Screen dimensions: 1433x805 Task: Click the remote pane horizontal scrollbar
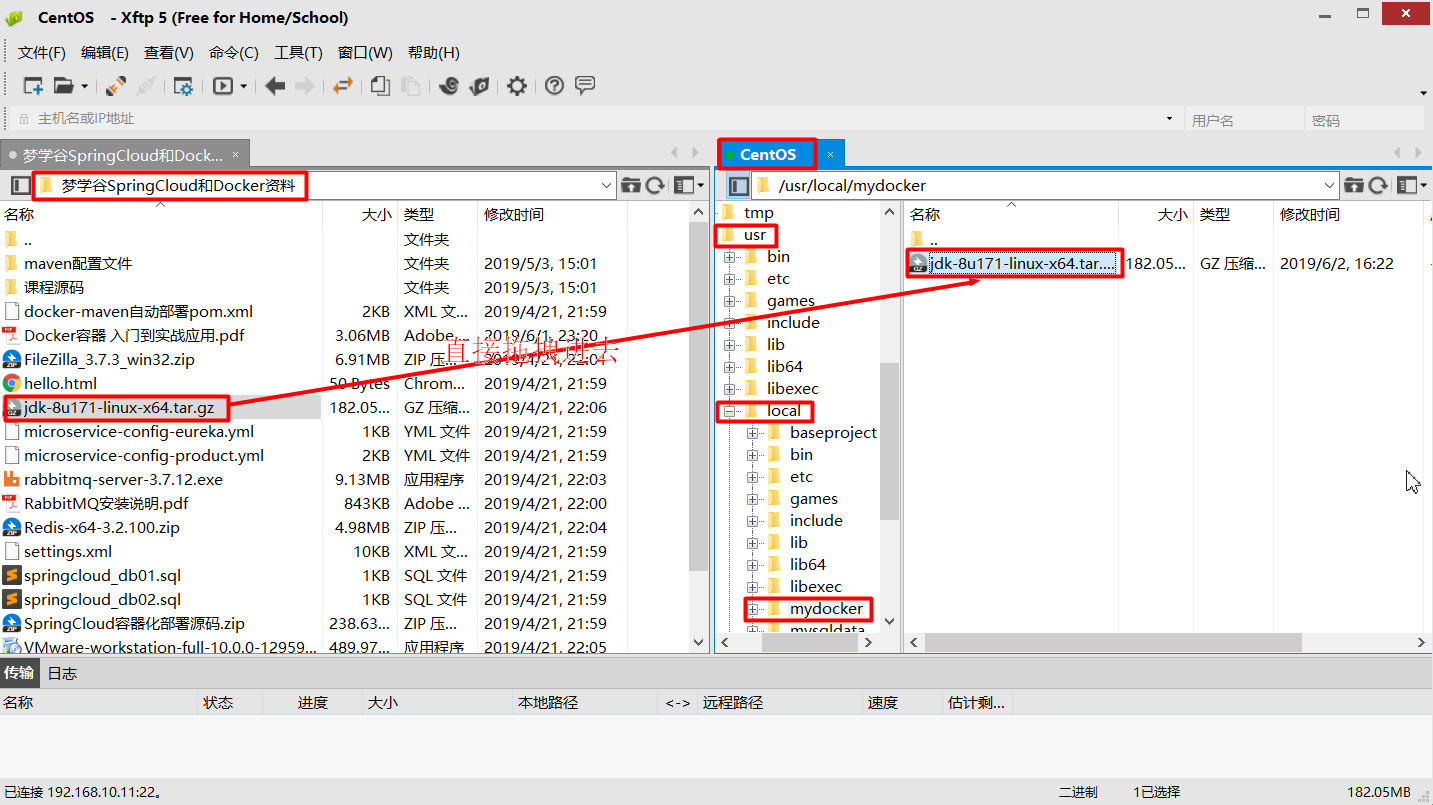point(1113,643)
